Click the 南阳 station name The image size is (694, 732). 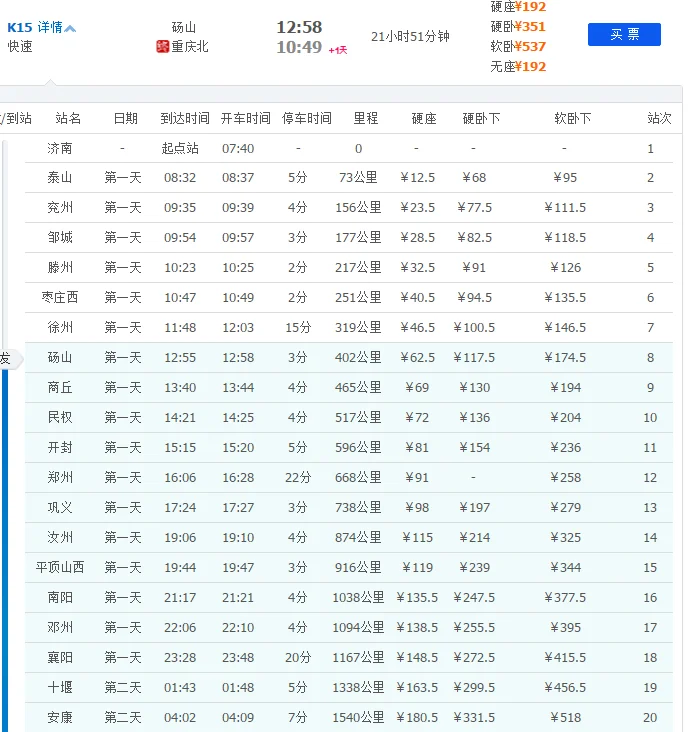tap(60, 598)
